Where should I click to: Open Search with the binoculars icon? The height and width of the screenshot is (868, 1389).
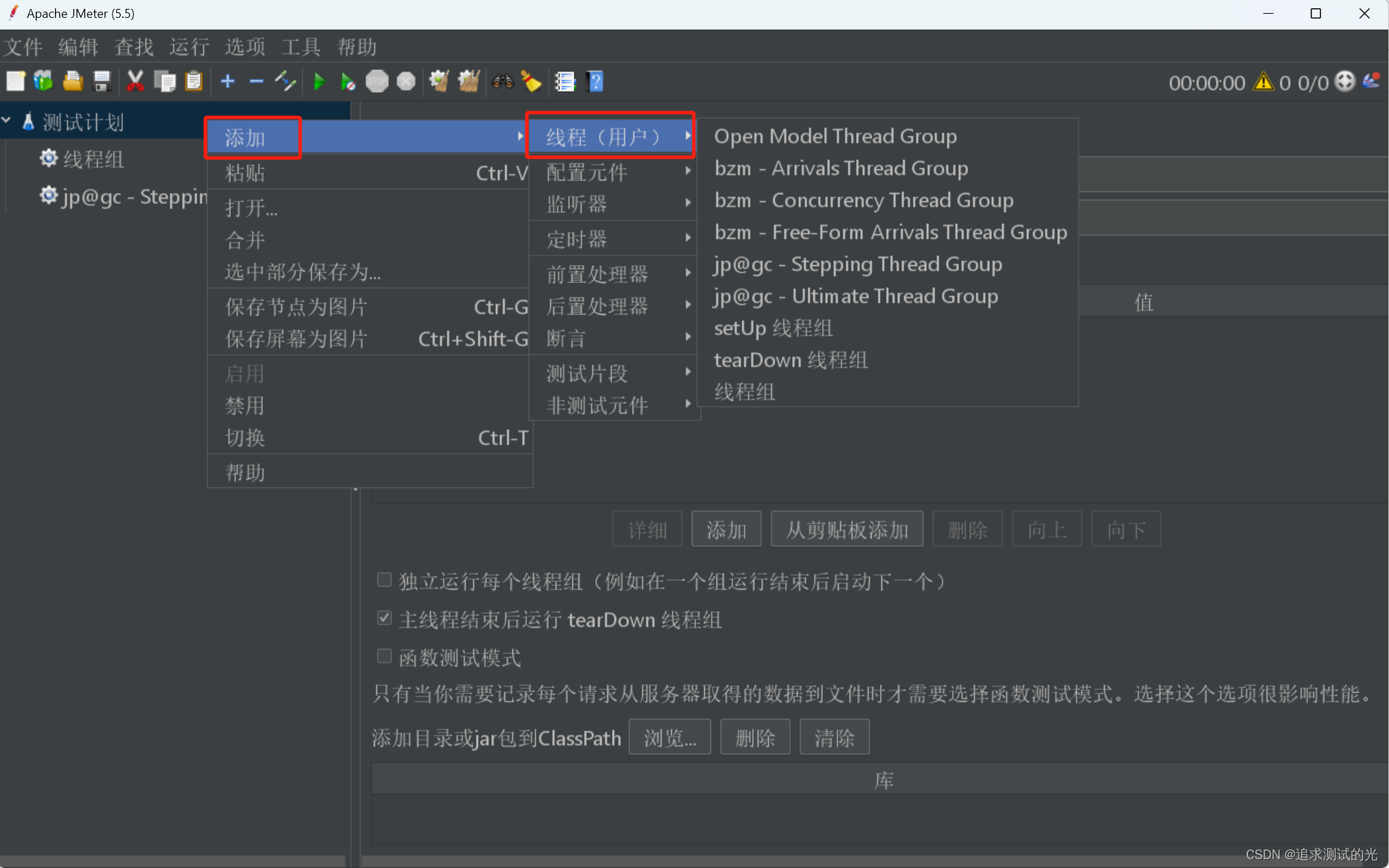[x=503, y=82]
